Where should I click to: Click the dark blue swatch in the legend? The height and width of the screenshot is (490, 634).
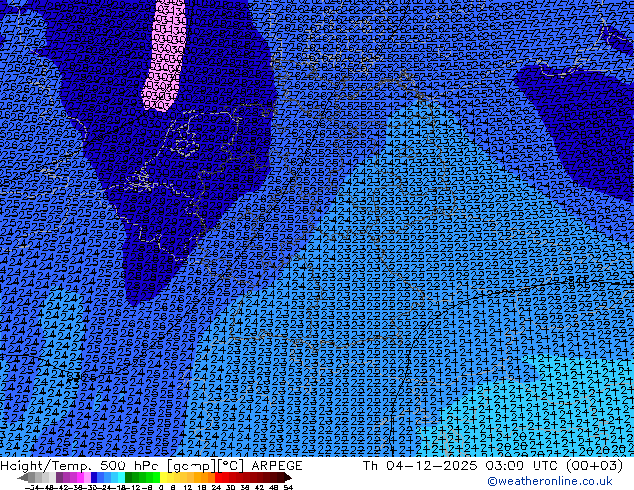click(x=94, y=477)
